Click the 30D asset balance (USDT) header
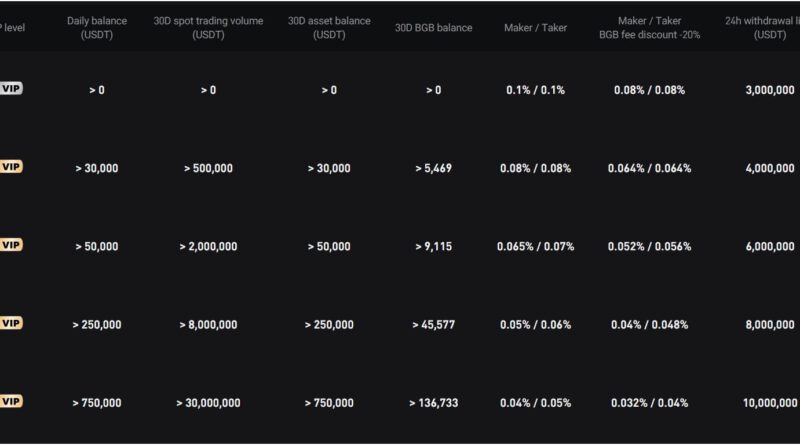This screenshot has height=445, width=800. [x=329, y=27]
